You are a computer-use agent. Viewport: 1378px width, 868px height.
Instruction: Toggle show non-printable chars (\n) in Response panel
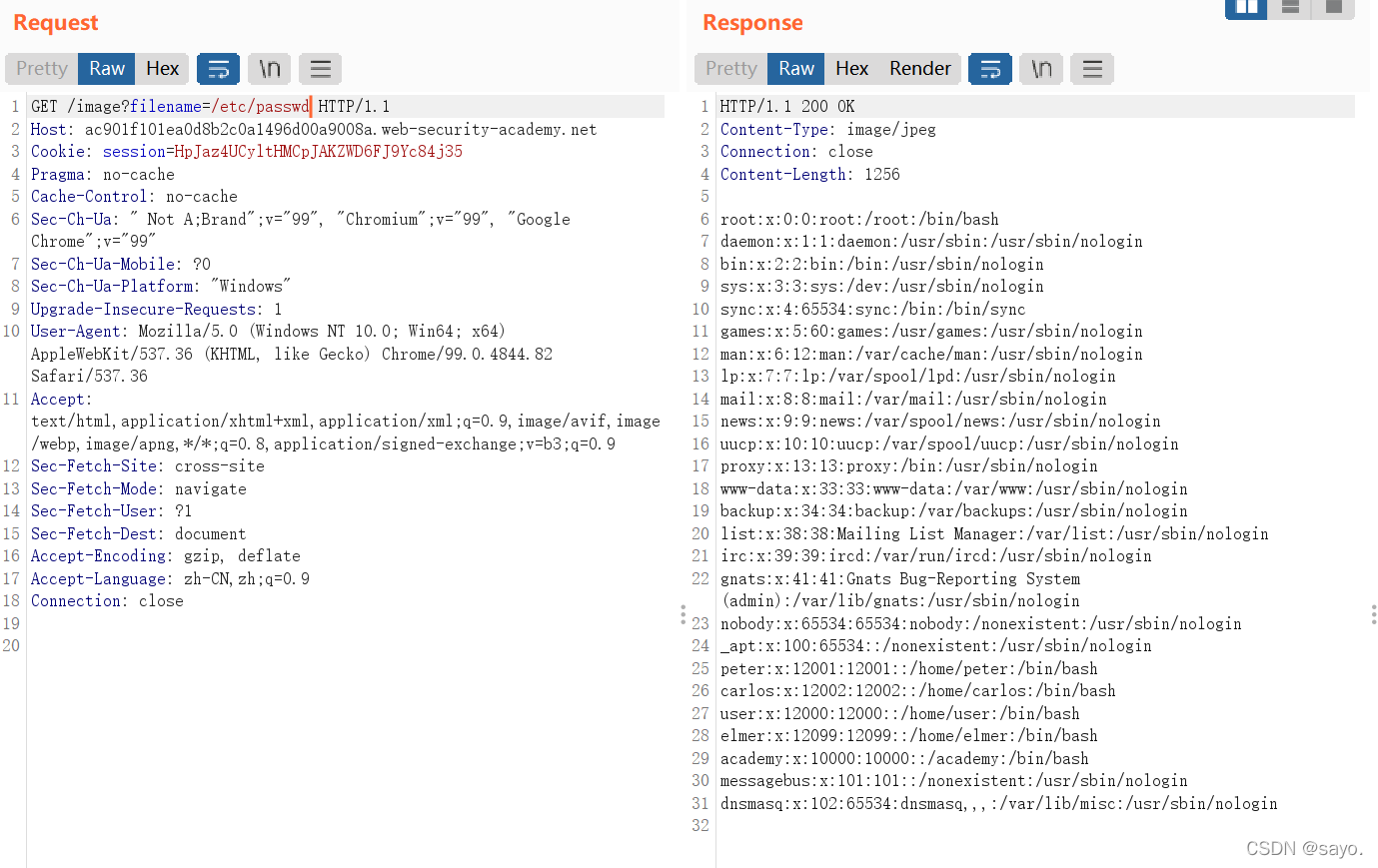point(1041,68)
